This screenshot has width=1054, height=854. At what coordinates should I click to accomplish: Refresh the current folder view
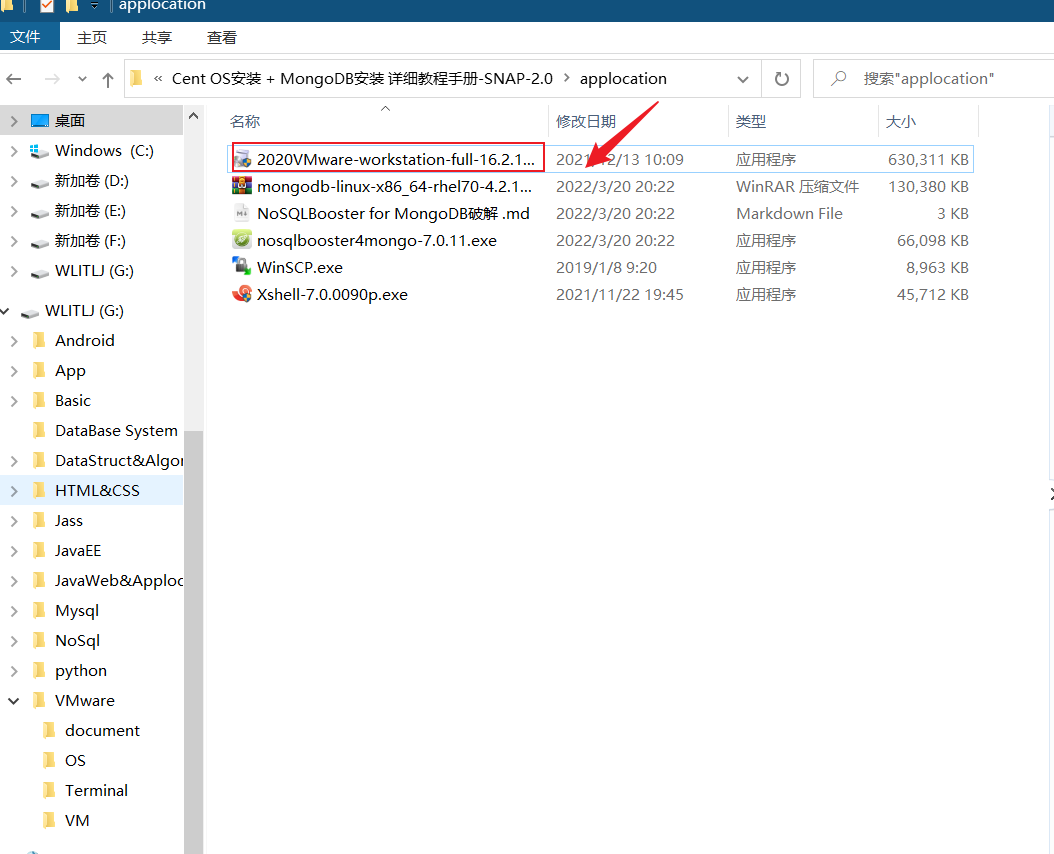781,79
